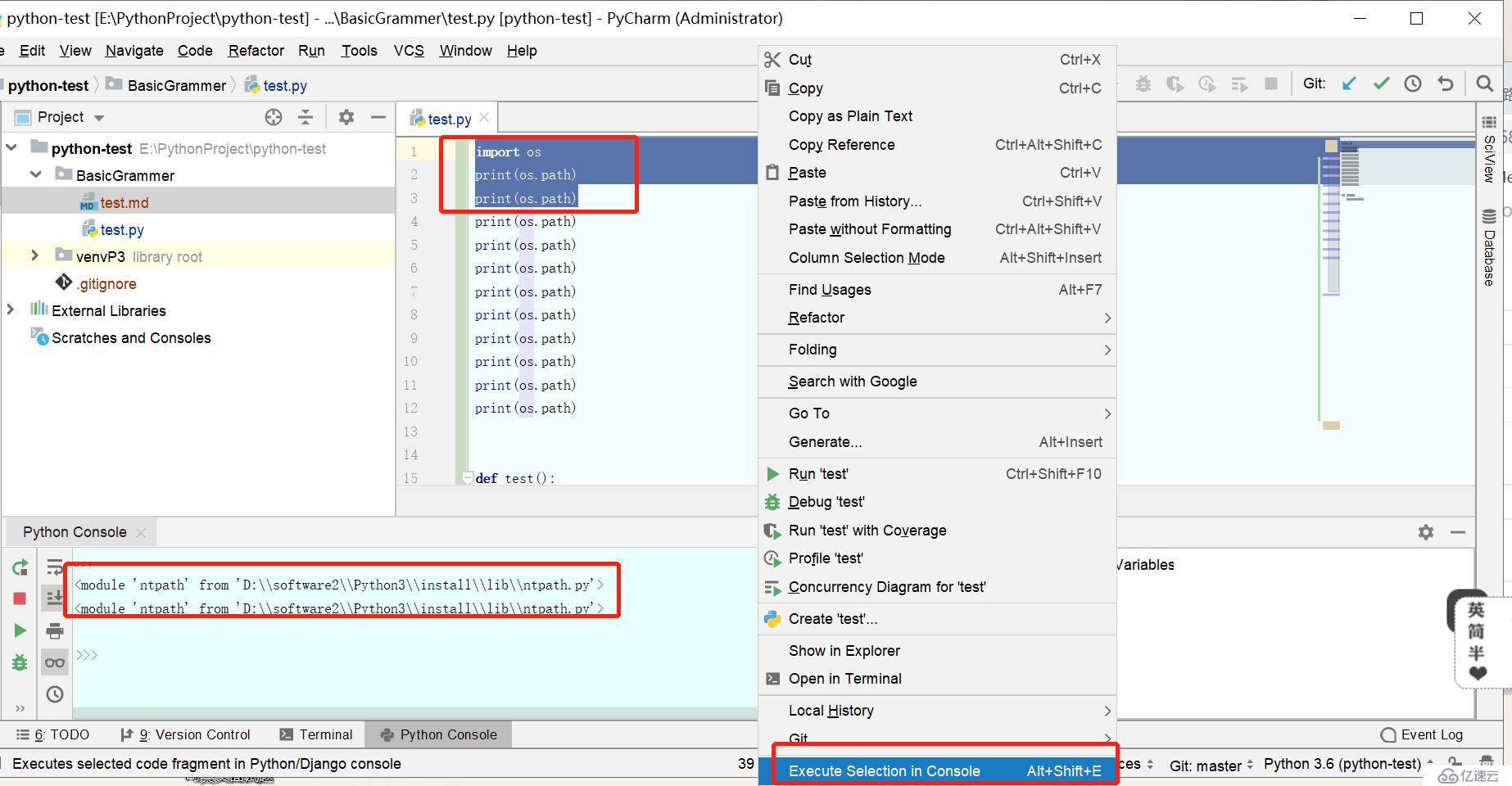
Task: Open the Refactor submenu
Action: click(937, 318)
